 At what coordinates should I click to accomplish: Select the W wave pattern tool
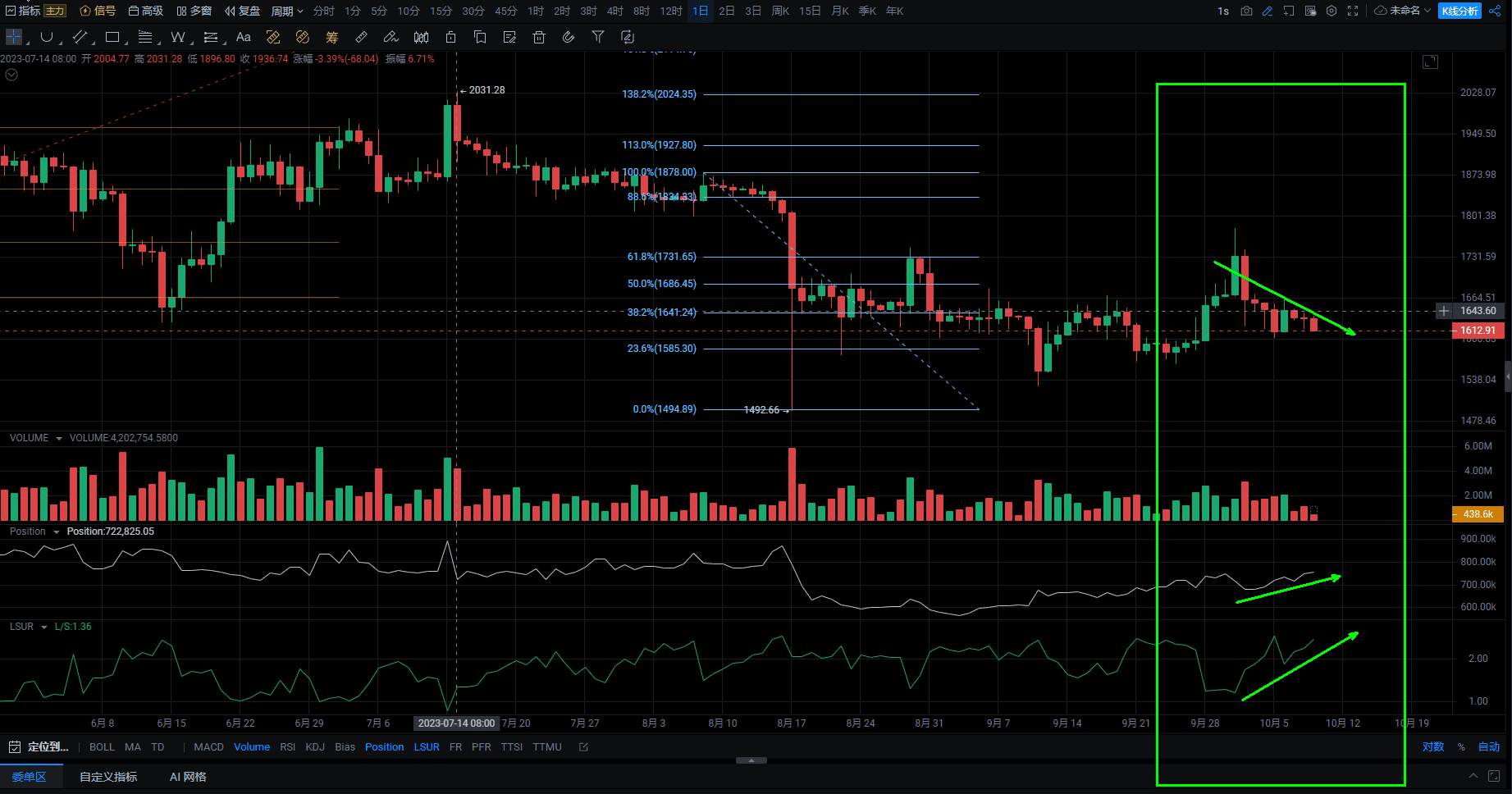point(178,37)
